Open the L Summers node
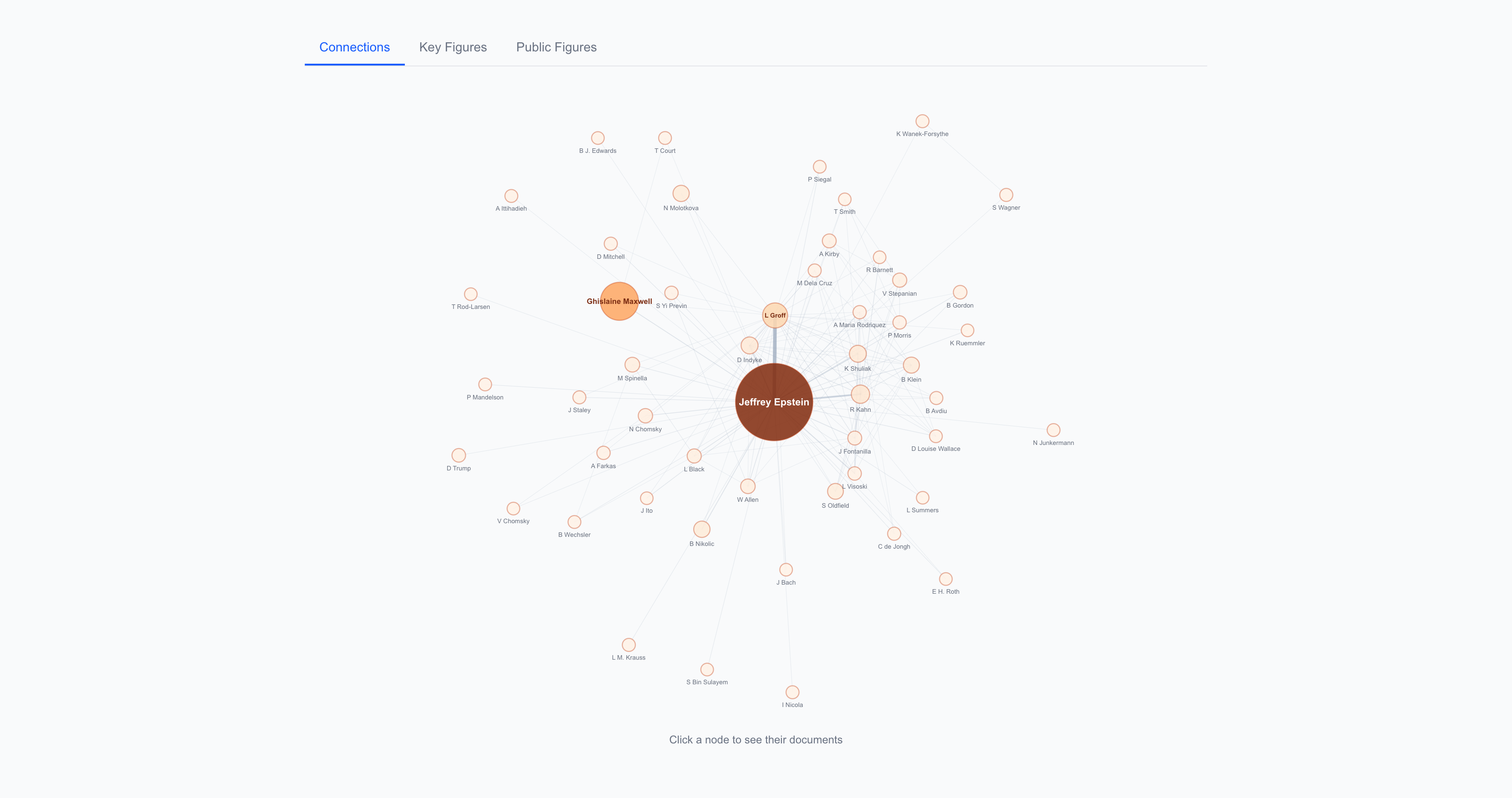This screenshot has width=1512, height=798. click(x=922, y=497)
